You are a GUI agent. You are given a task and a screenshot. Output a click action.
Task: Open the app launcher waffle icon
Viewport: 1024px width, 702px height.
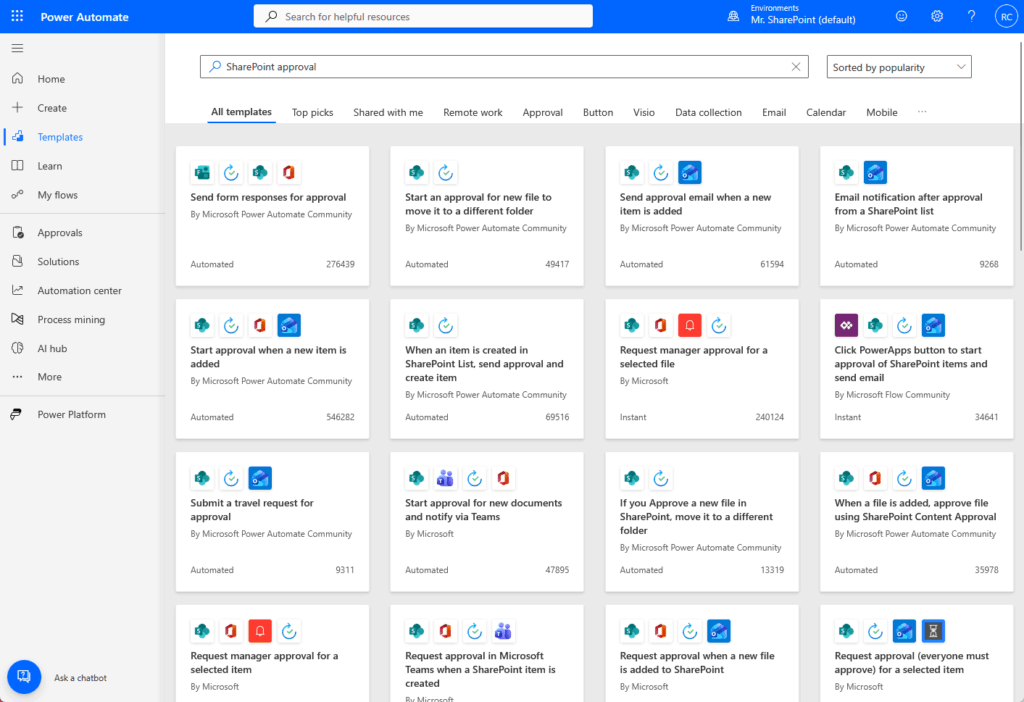[18, 16]
